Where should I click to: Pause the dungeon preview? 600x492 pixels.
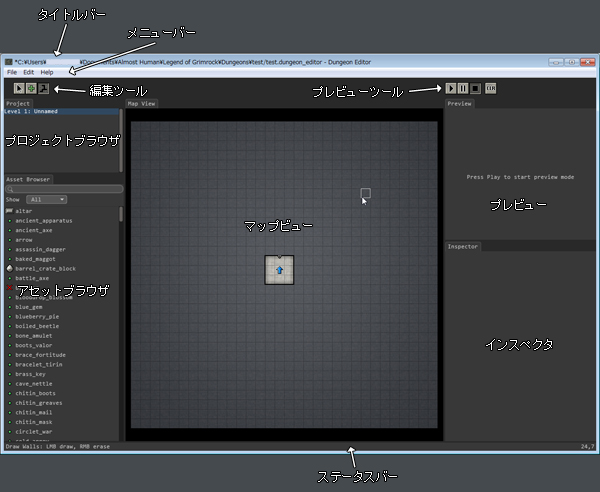point(464,88)
